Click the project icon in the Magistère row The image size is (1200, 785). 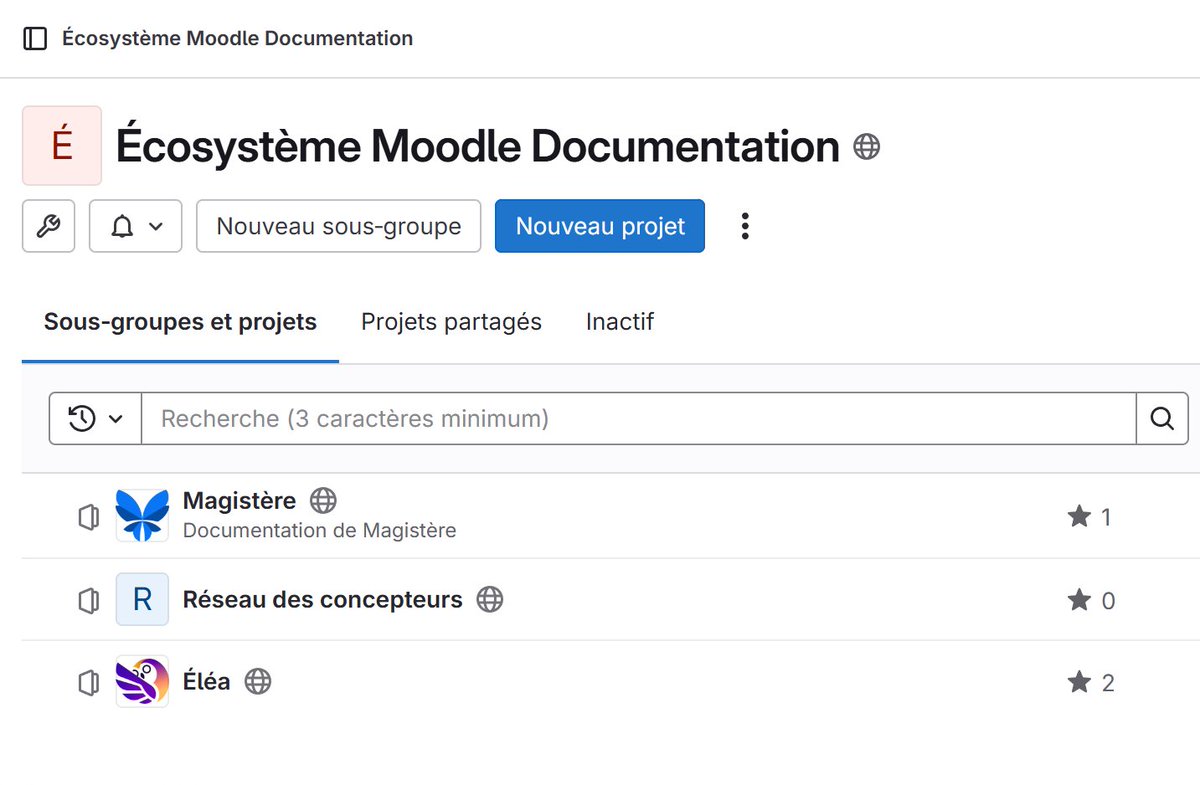pos(89,517)
